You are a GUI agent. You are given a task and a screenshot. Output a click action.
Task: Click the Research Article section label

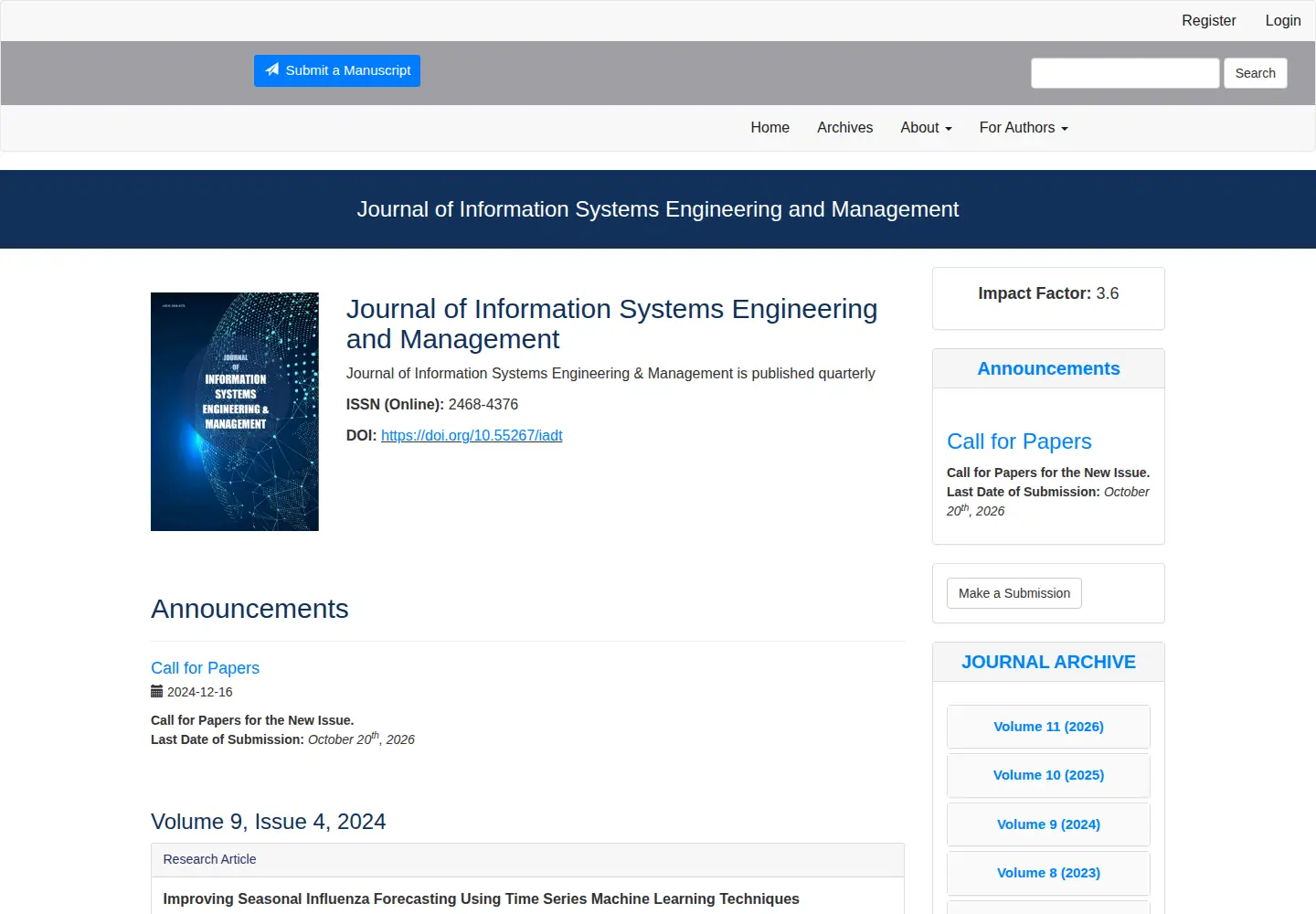(x=209, y=859)
